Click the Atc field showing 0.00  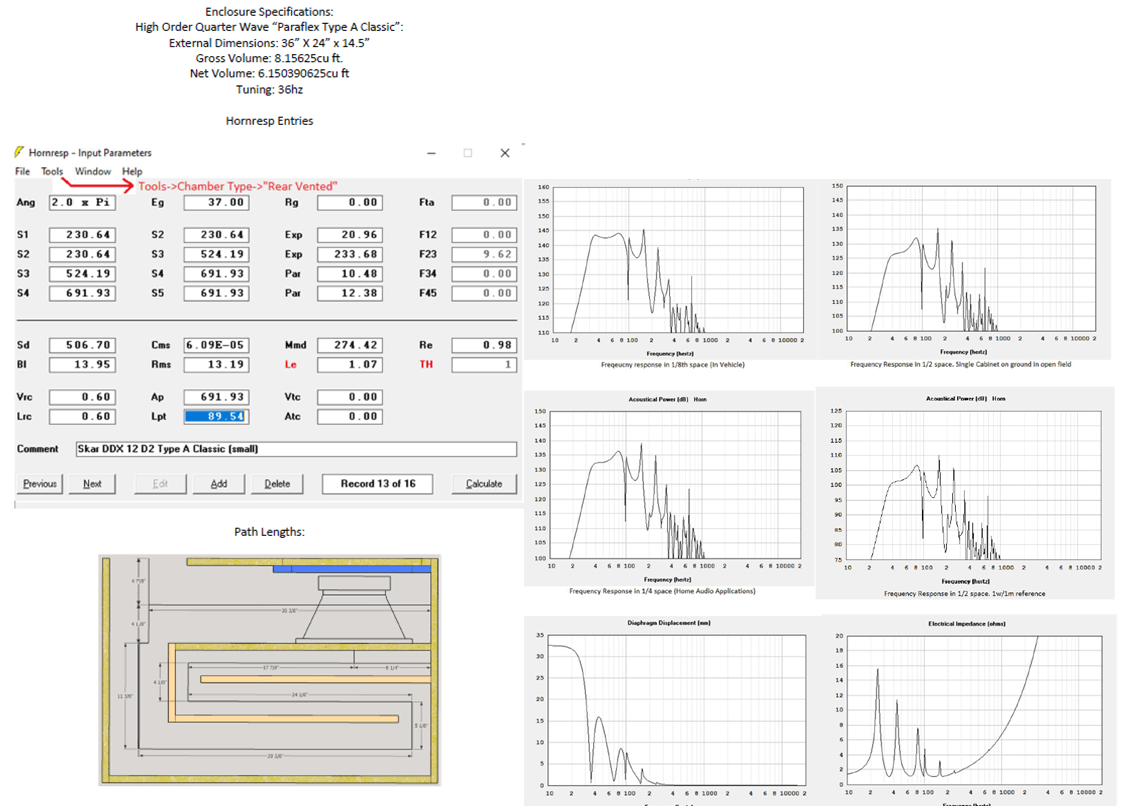click(x=350, y=416)
